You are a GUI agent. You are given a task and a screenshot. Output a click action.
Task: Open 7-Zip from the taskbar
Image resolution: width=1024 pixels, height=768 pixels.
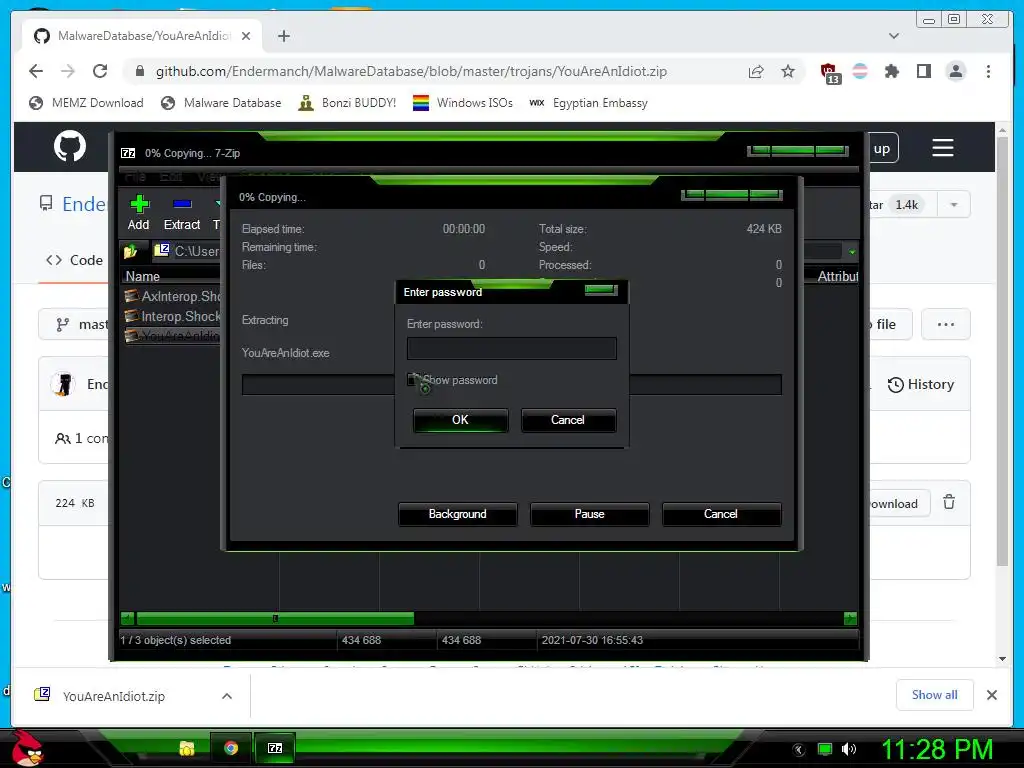pyautogui.click(x=275, y=748)
